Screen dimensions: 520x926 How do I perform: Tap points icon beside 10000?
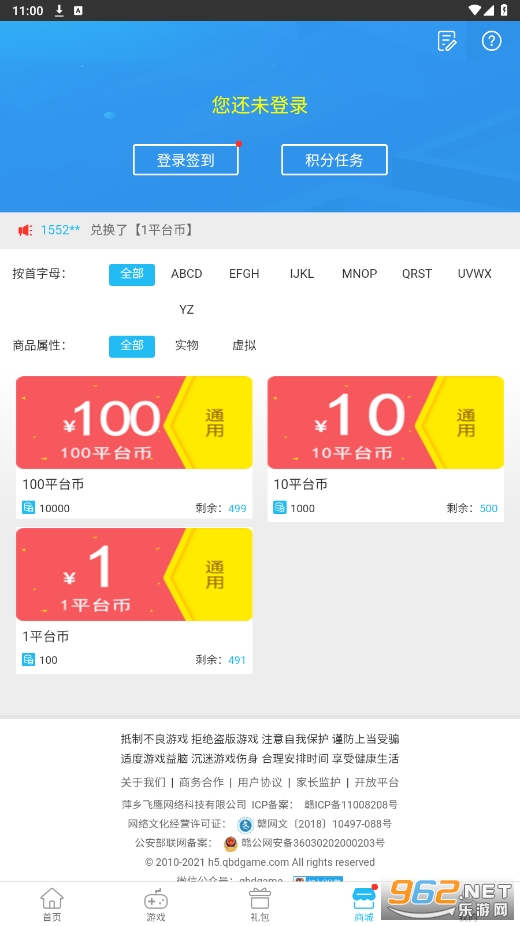[28, 508]
